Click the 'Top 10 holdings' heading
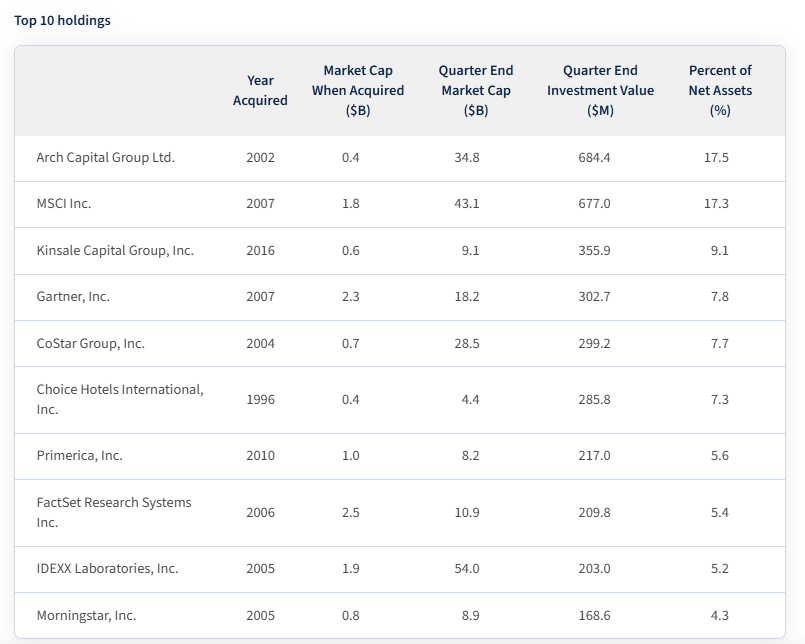This screenshot has height=644, width=805. [62, 21]
